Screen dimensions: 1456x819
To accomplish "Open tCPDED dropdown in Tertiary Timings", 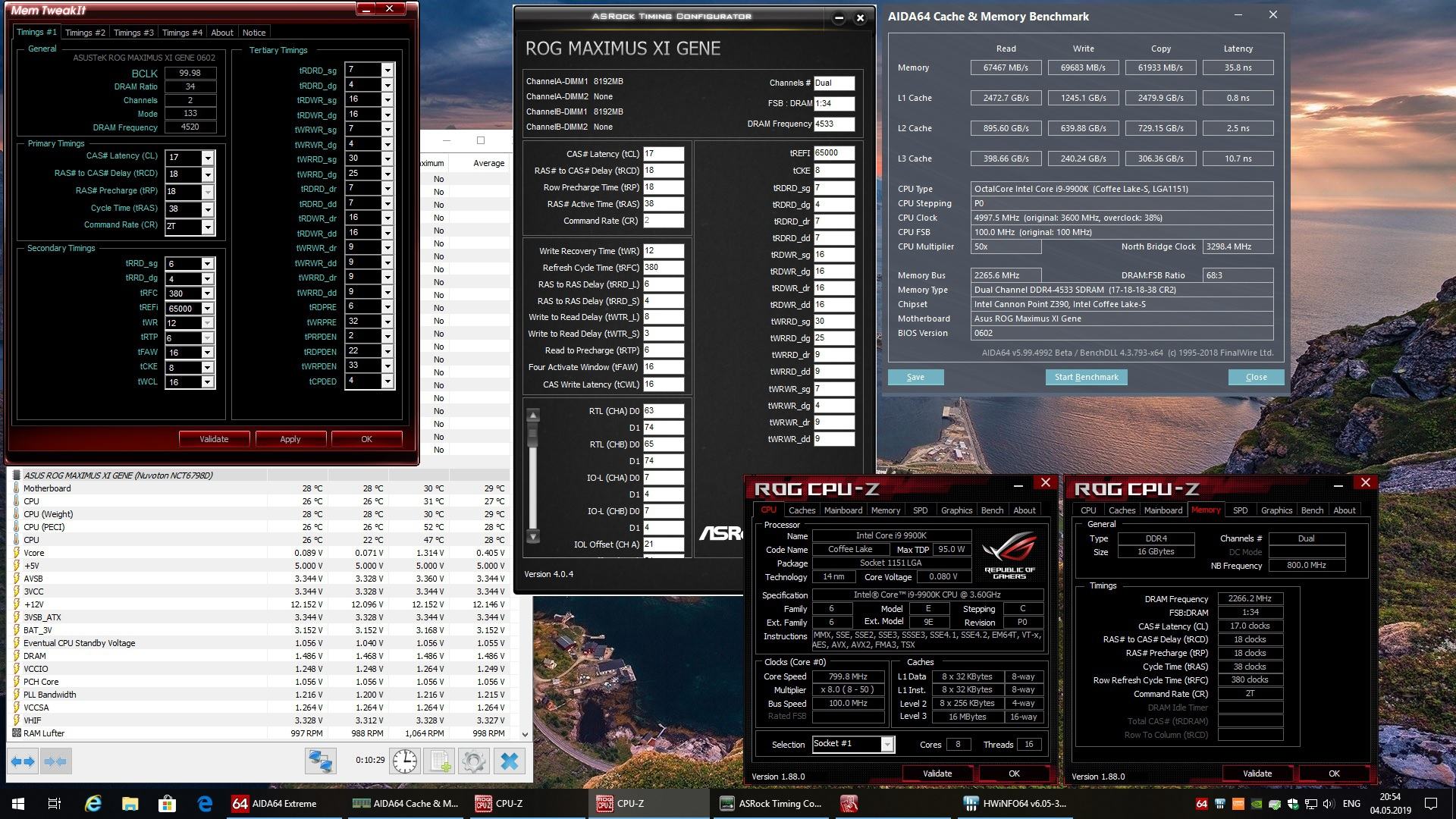I will pos(388,381).
